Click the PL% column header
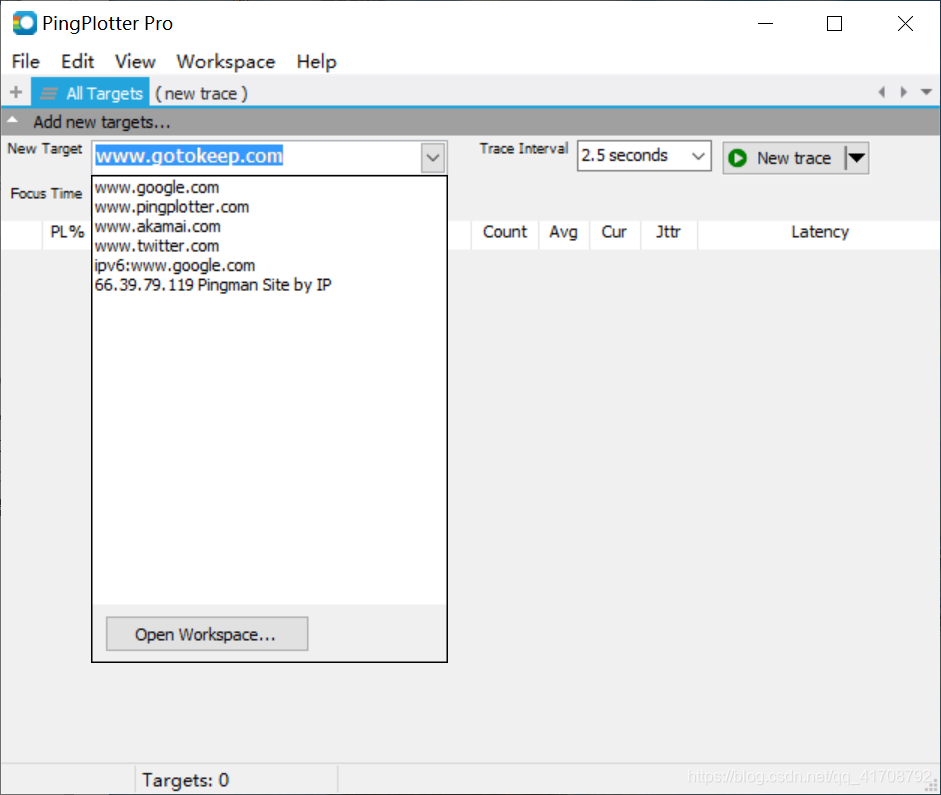The width and height of the screenshot is (941, 795). (67, 232)
